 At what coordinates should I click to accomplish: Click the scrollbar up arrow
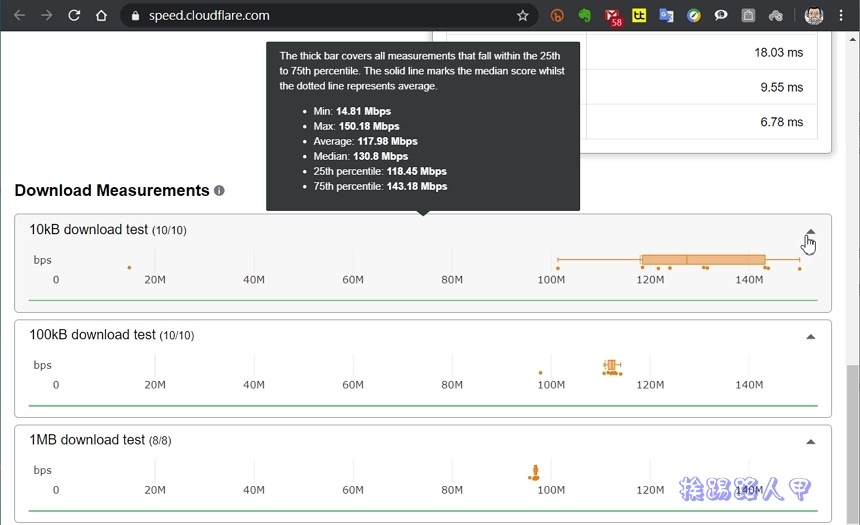pyautogui.click(x=853, y=39)
